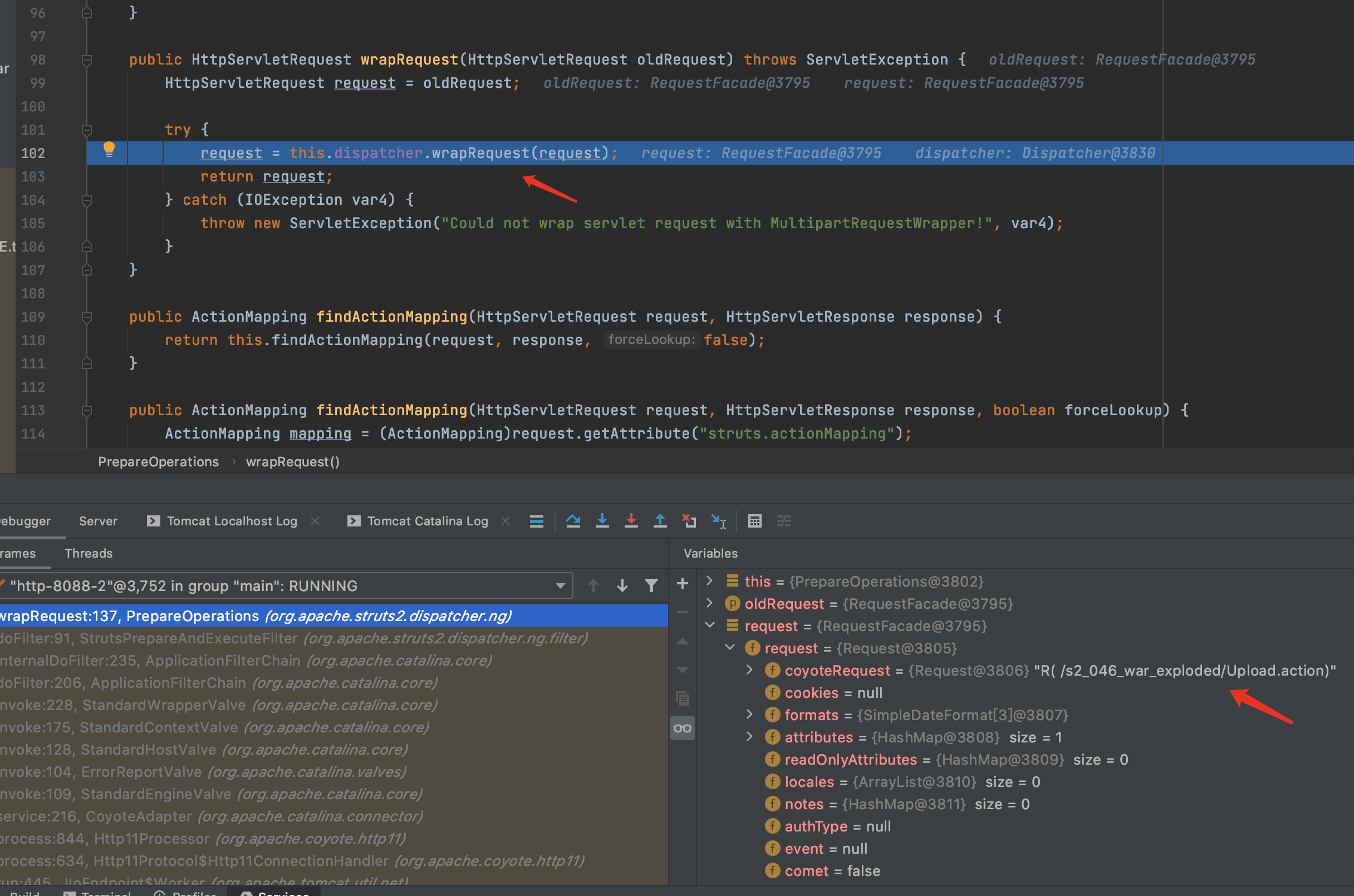The height and width of the screenshot is (896, 1354).
Task: Click the Force Step Into icon
Action: 631,520
